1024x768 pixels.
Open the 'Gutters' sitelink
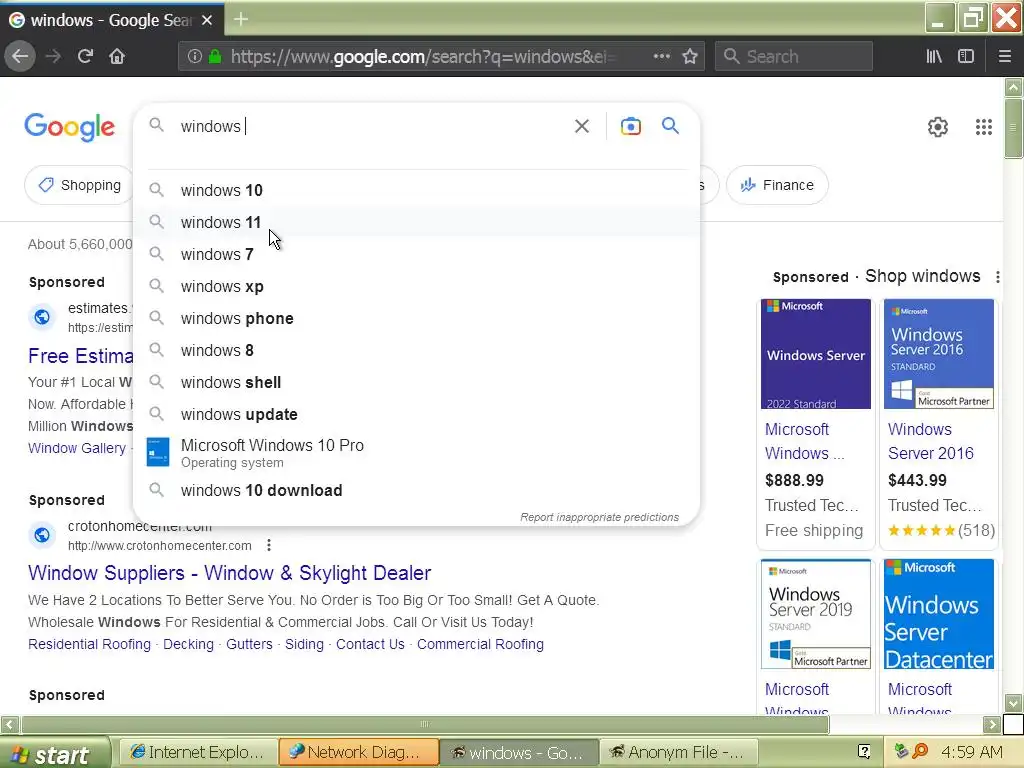(x=249, y=644)
